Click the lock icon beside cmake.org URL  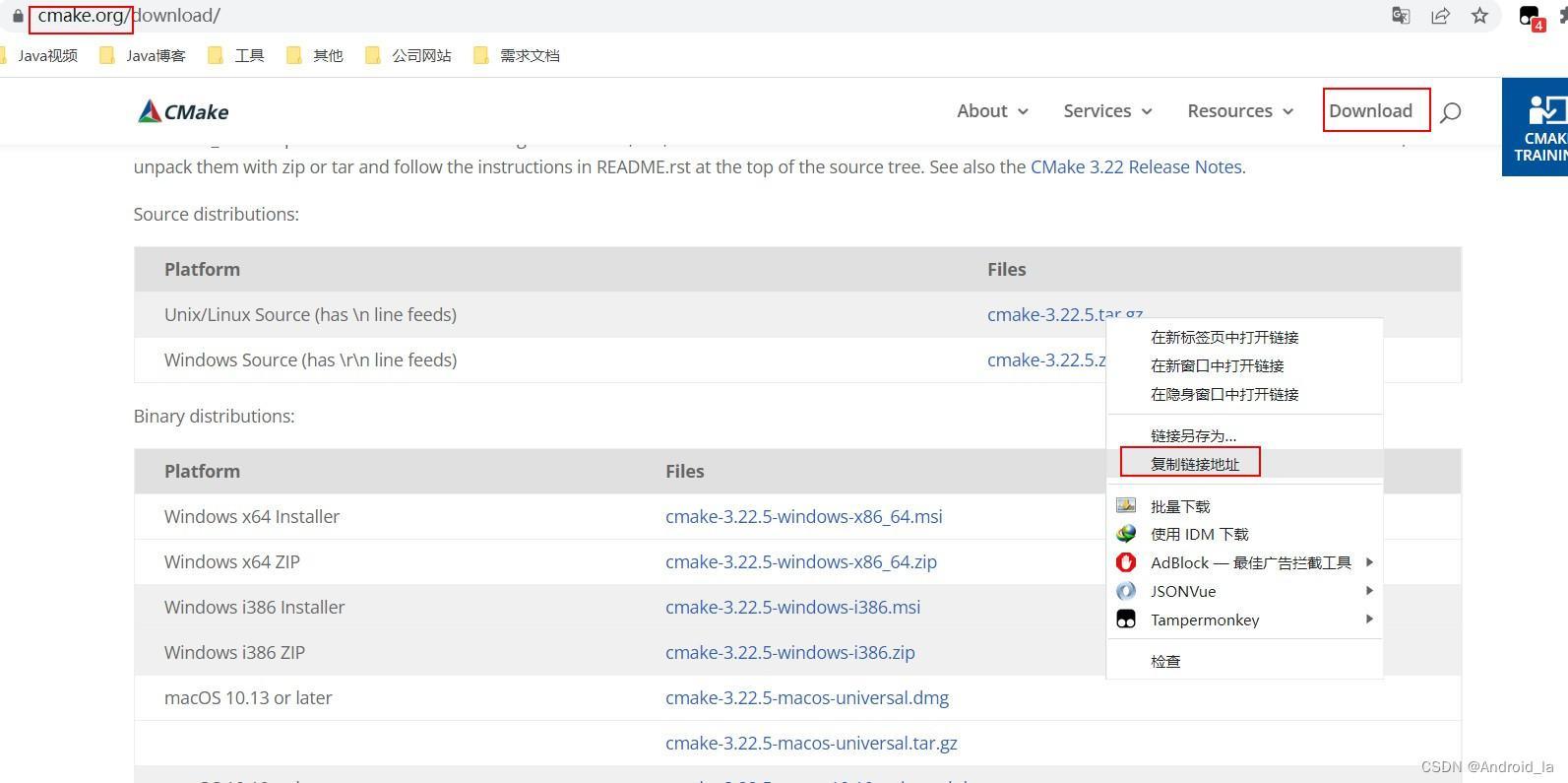18,16
